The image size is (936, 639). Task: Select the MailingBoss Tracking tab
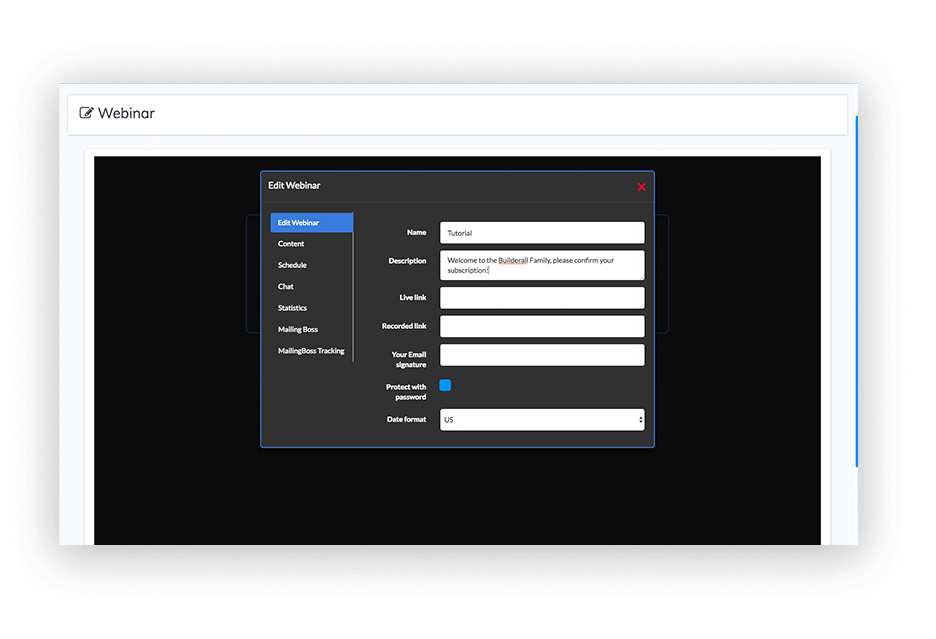click(311, 351)
